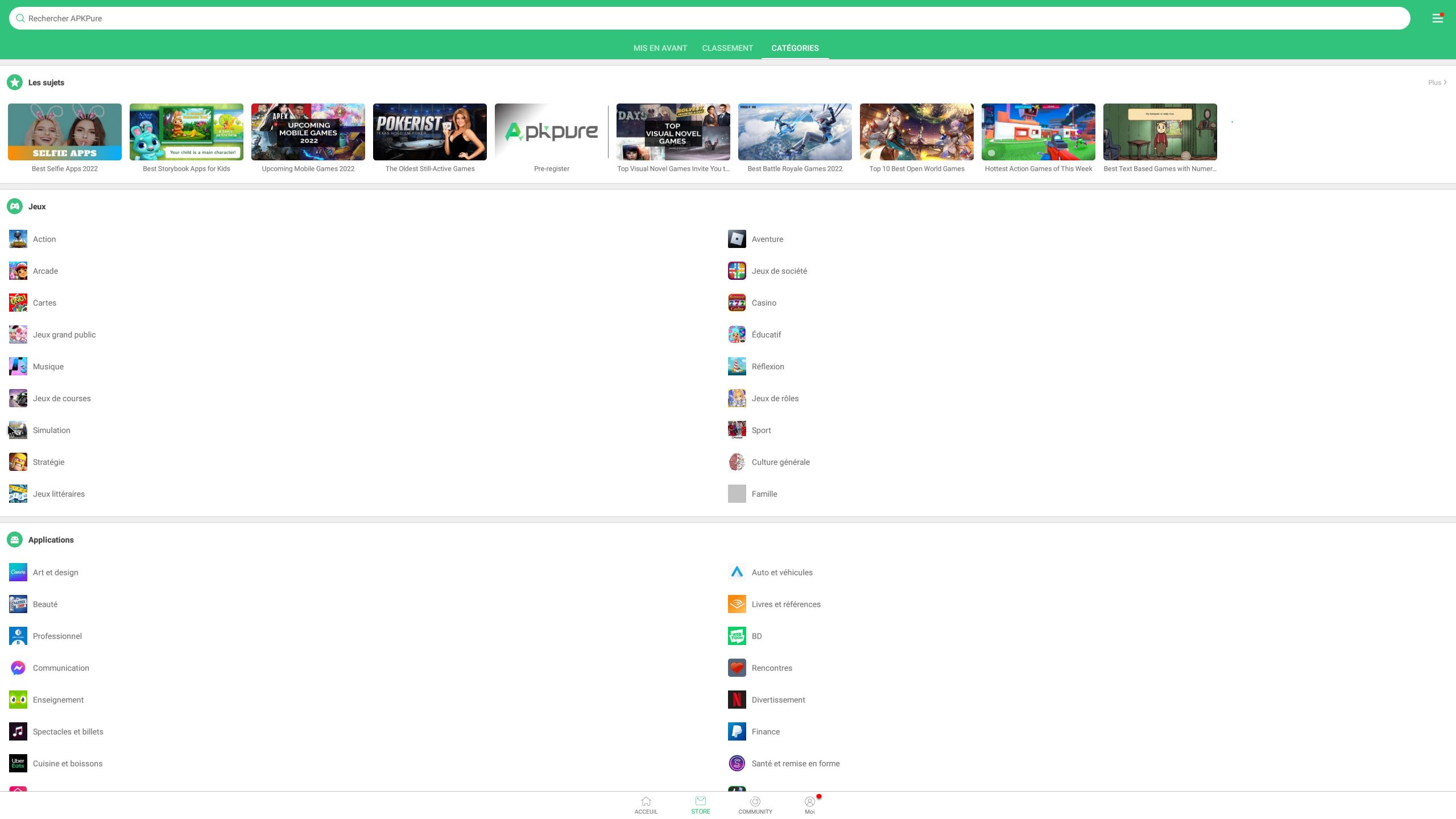Open Communication via Messenger icon

[18, 668]
